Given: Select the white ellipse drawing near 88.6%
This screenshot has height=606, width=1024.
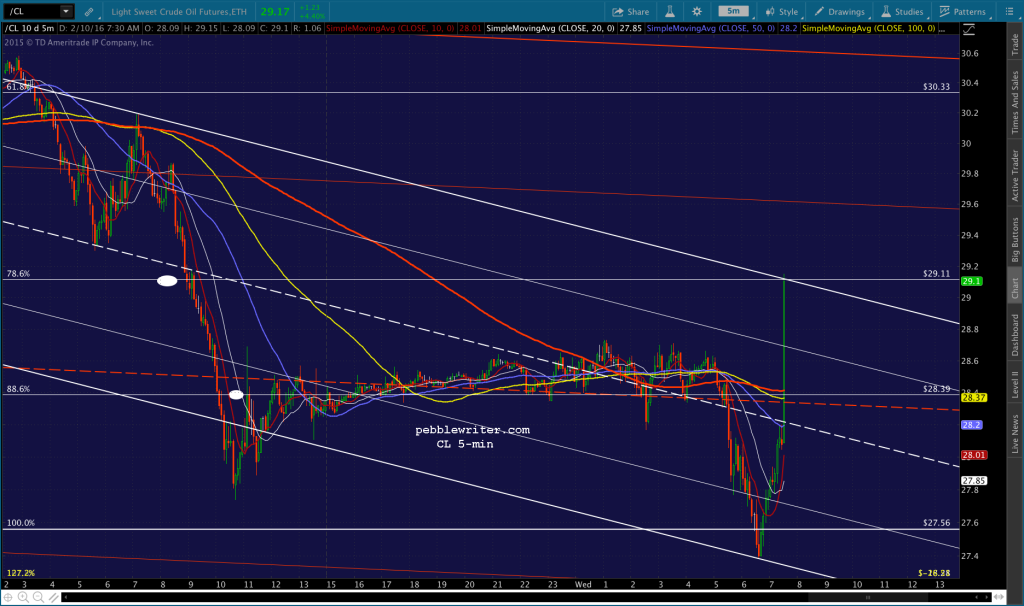Looking at the screenshot, I should tap(236, 394).
